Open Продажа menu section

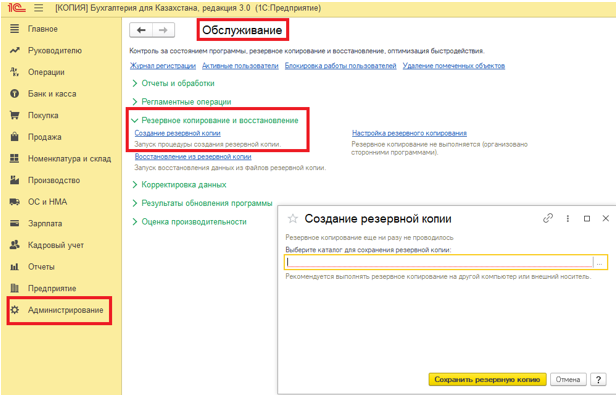pos(44,137)
